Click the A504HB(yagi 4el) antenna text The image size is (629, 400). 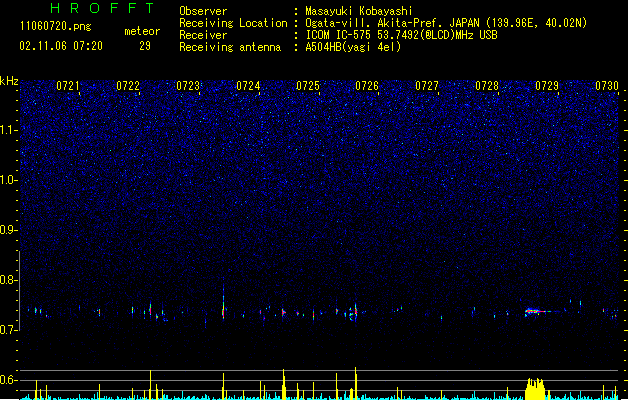click(353, 47)
